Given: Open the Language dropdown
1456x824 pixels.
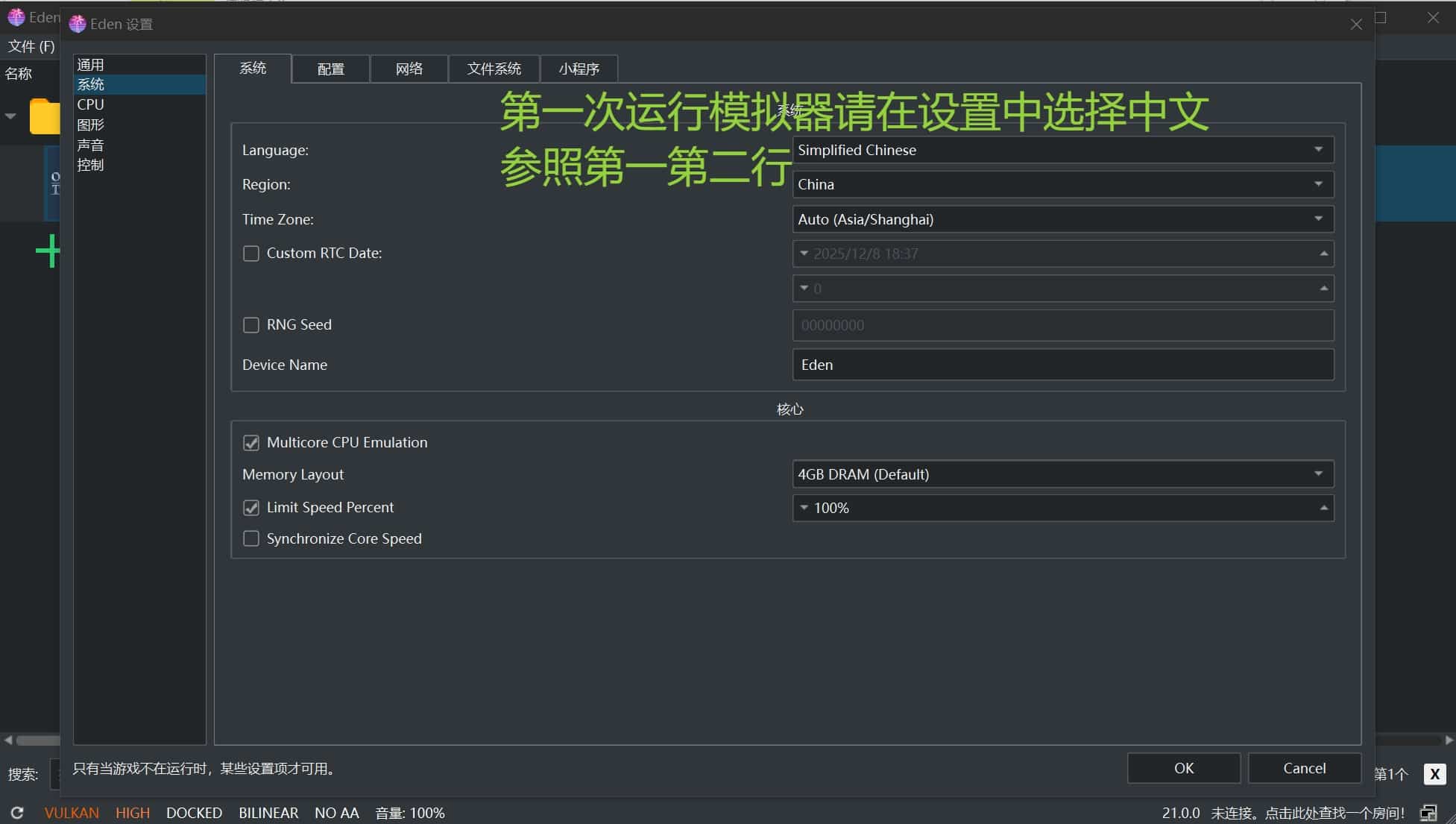Looking at the screenshot, I should pyautogui.click(x=1062, y=150).
